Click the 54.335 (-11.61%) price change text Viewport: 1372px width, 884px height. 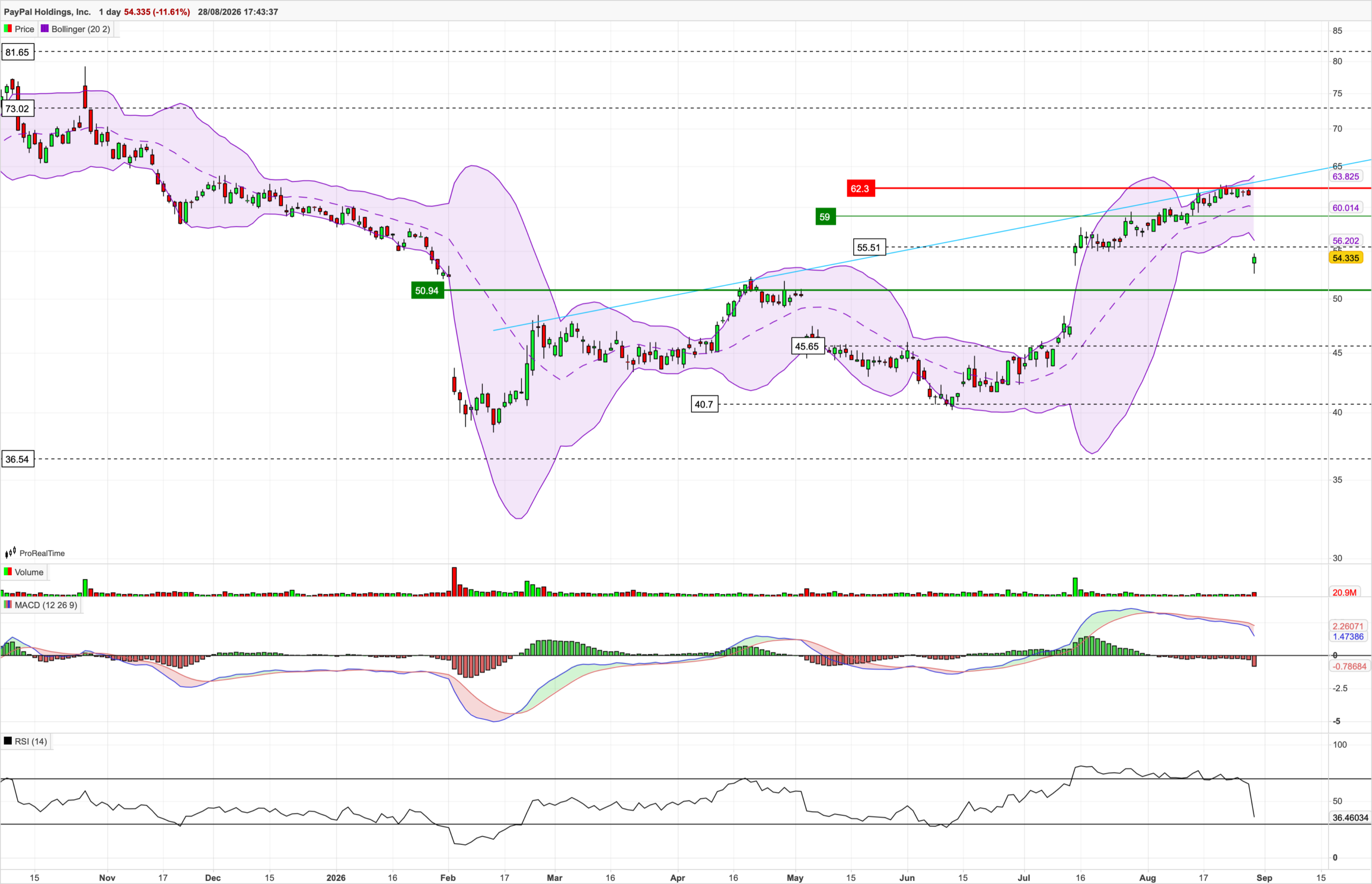point(157,11)
